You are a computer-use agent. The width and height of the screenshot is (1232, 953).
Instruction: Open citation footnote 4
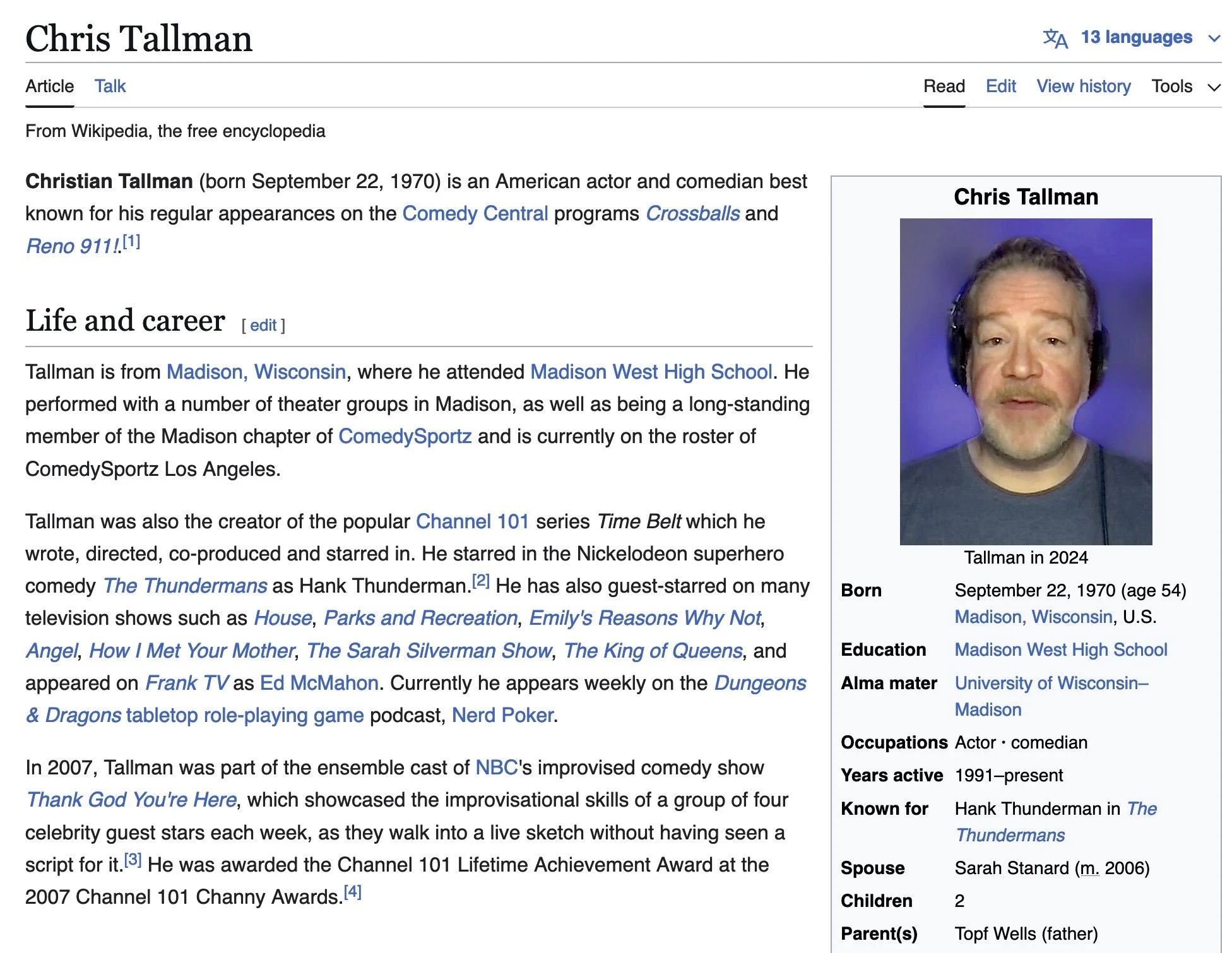pos(352,892)
